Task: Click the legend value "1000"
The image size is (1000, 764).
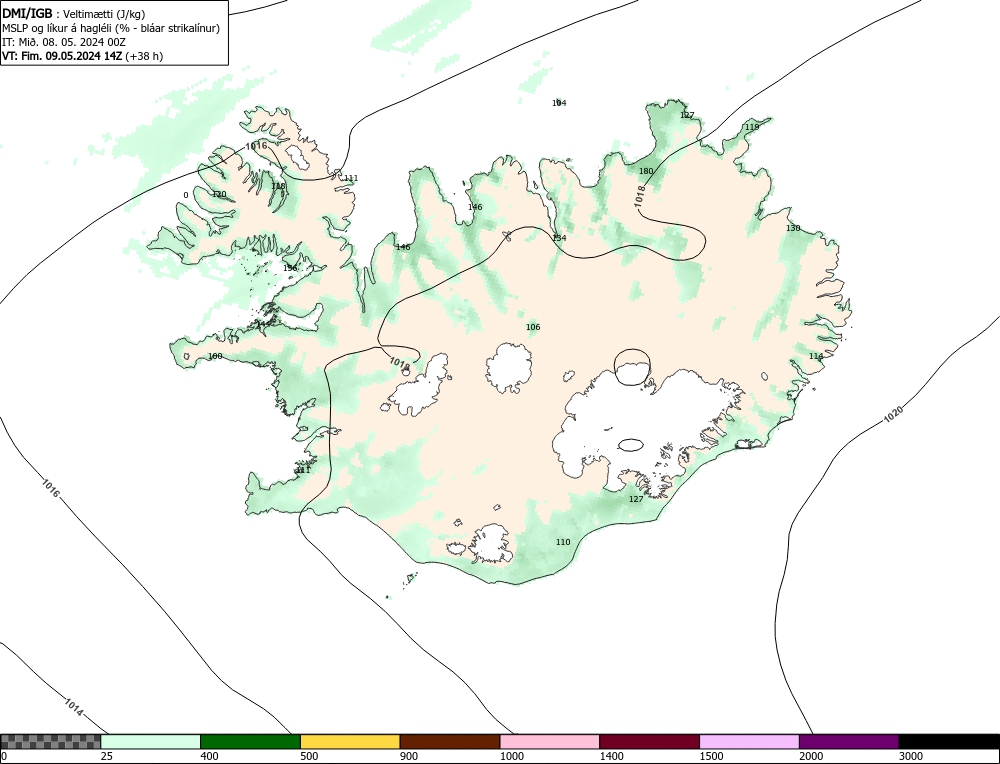Action: click(x=512, y=756)
